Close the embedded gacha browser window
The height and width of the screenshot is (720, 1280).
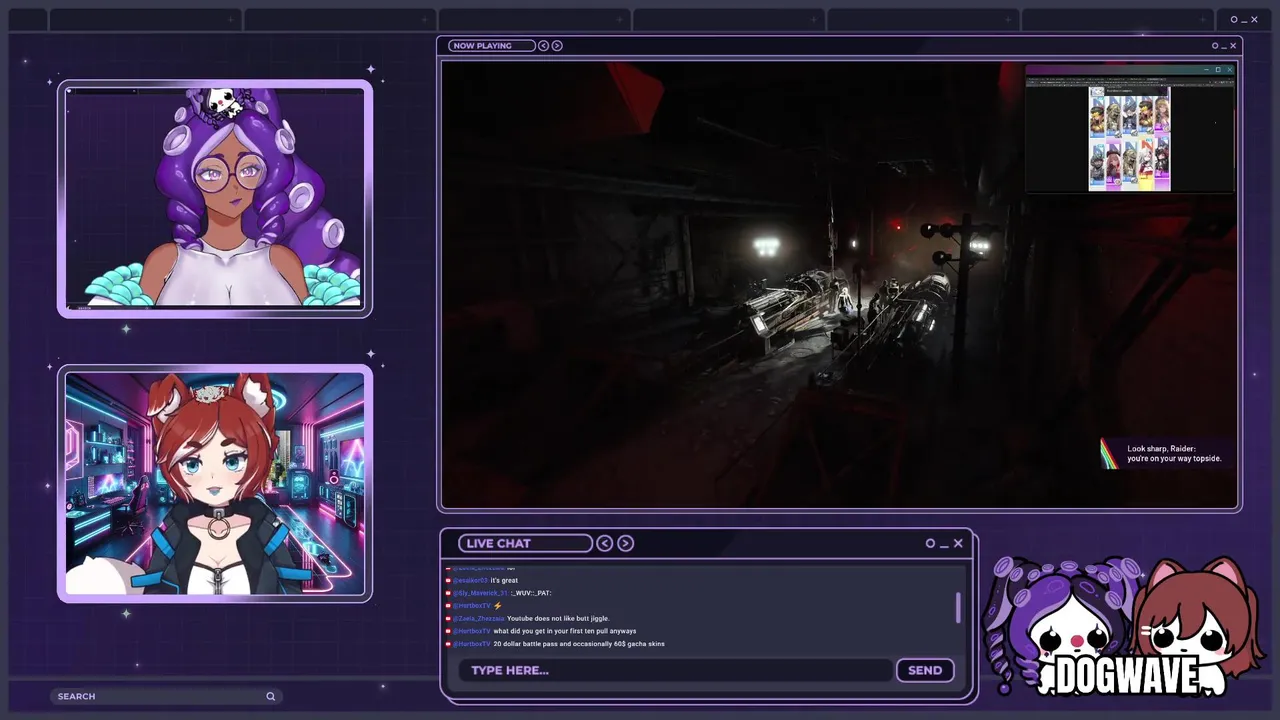click(x=1229, y=69)
